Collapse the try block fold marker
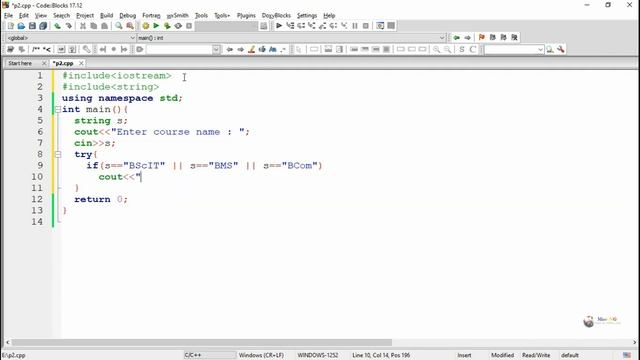This screenshot has width=640, height=360. (58, 154)
